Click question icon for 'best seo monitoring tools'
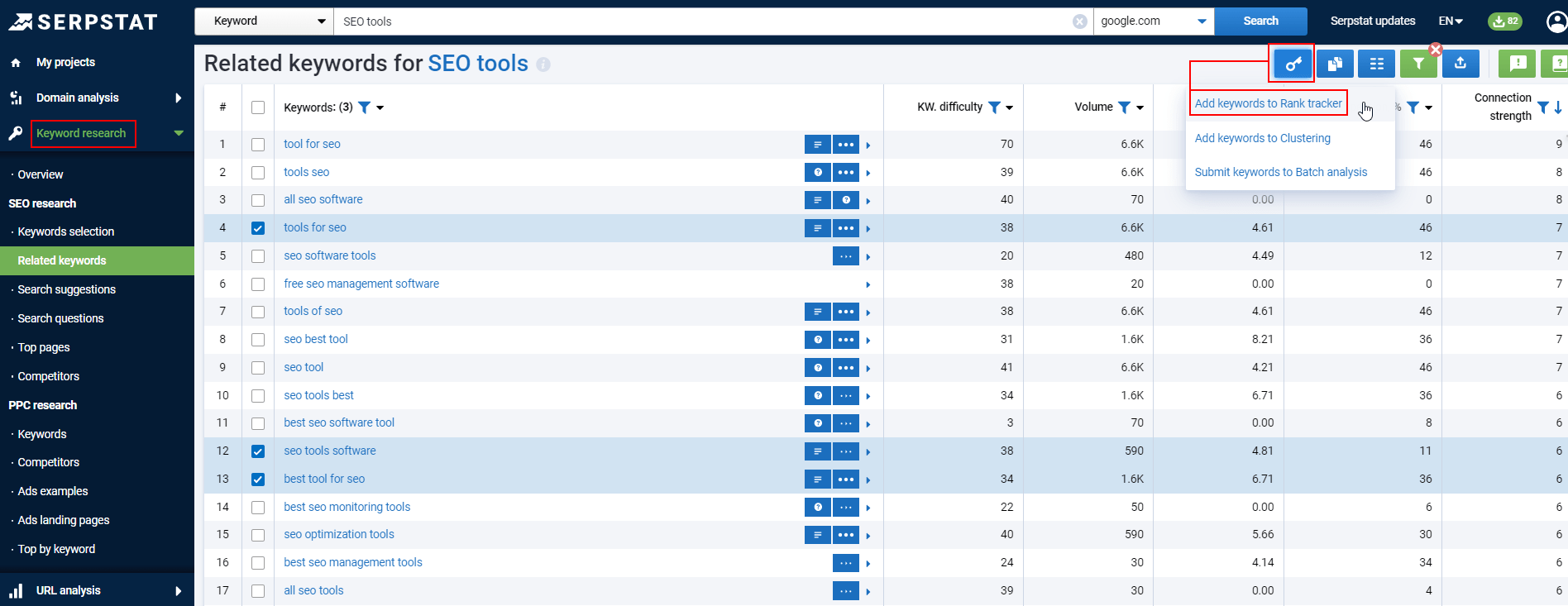 click(817, 508)
